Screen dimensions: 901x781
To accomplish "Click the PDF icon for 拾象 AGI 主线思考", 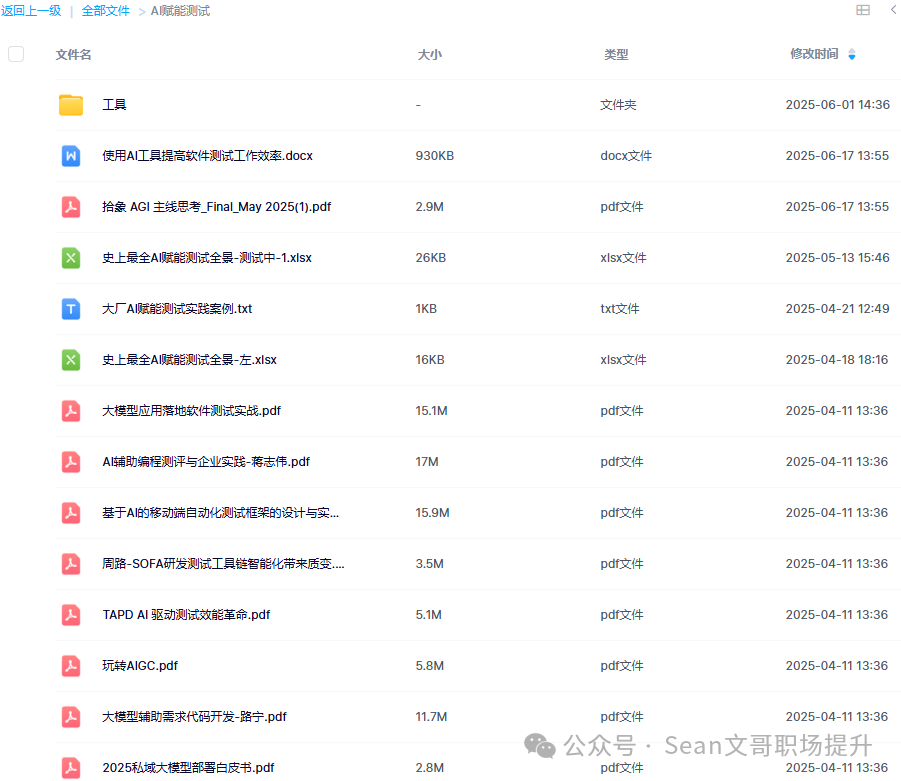I will [71, 207].
